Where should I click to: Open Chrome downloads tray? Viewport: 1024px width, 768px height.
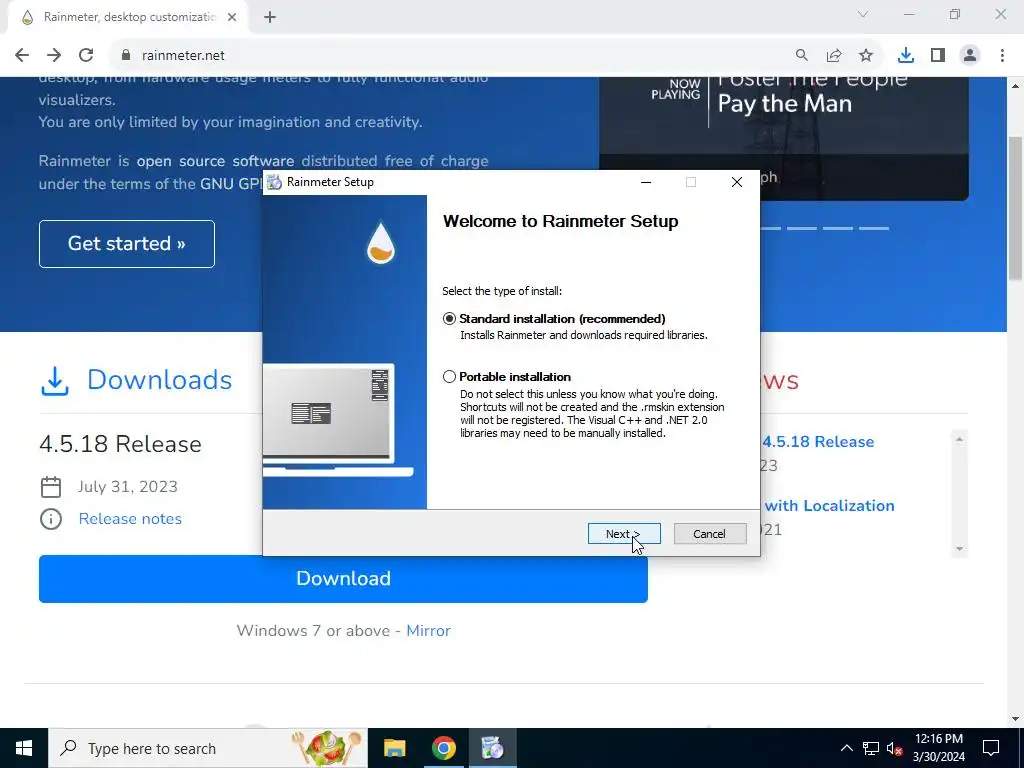point(906,56)
